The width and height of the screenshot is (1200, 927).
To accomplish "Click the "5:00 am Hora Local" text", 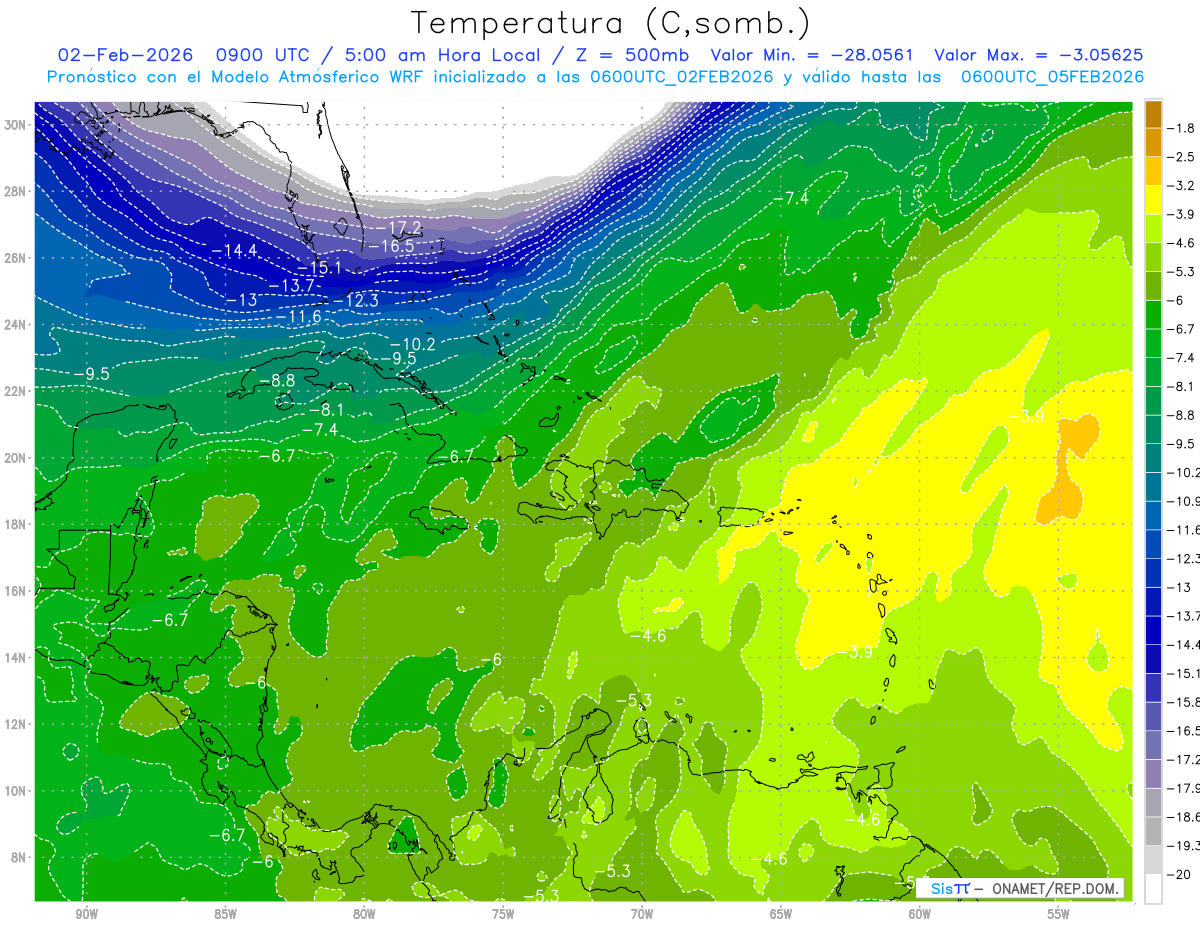I will click(x=442, y=55).
